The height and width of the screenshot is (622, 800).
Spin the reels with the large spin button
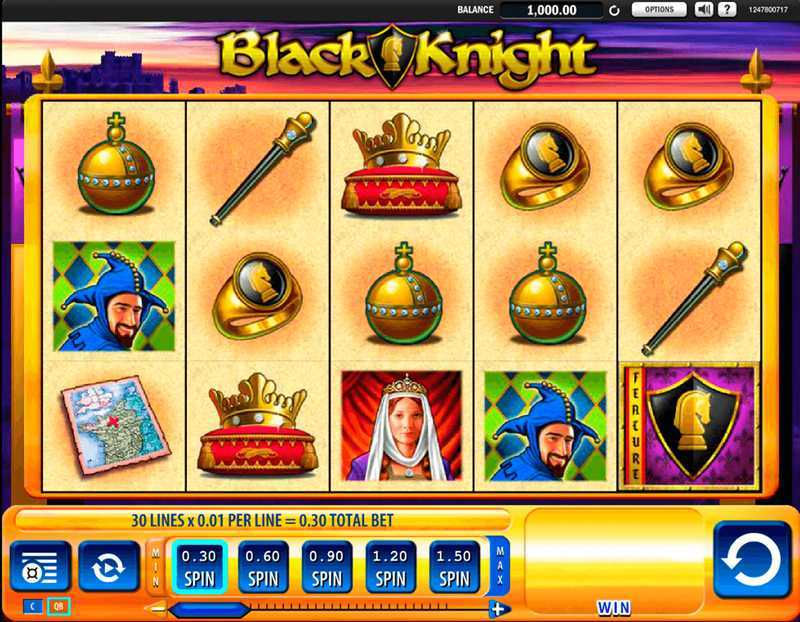[752, 559]
